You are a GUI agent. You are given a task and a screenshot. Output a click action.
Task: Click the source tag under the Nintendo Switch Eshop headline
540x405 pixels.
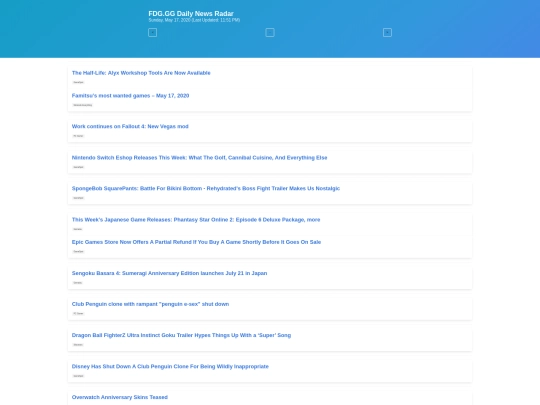(79, 167)
